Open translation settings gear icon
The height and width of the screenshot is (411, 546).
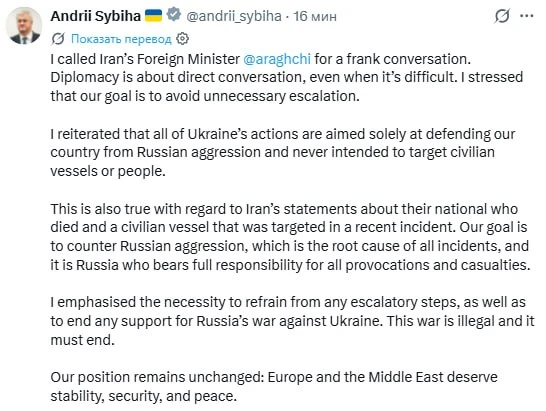[182, 39]
